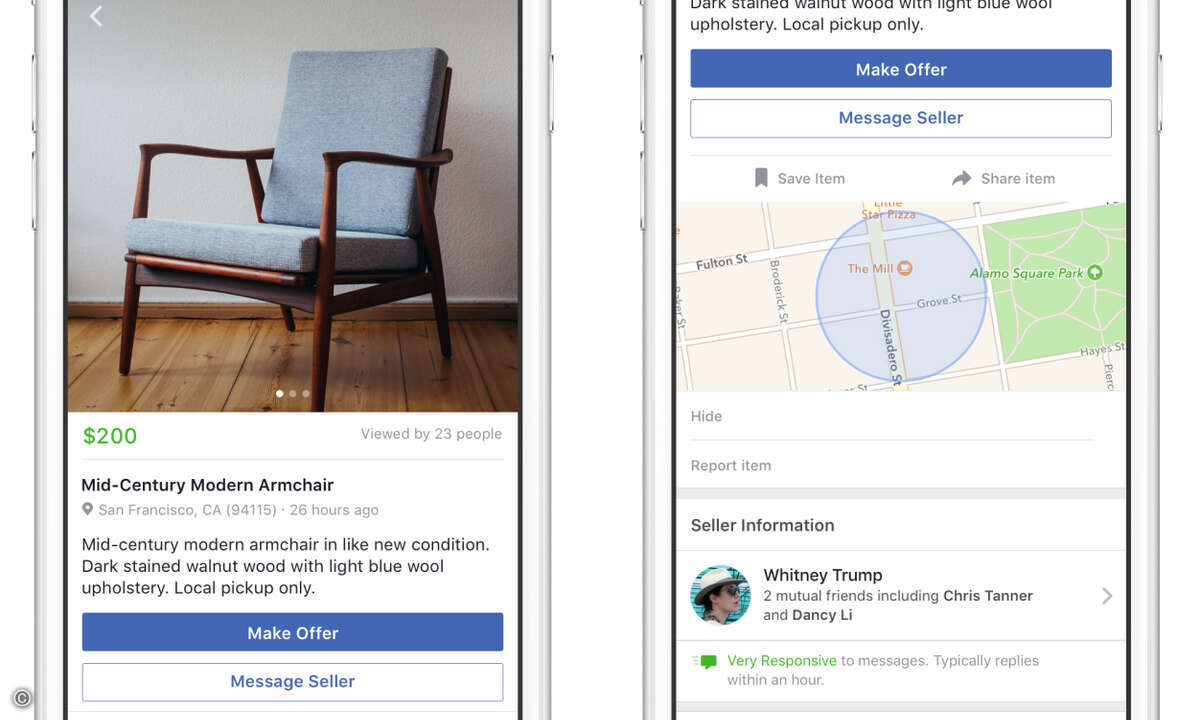Viewport: 1200px width, 720px height.
Task: Click the armchair product photo
Action: [293, 205]
